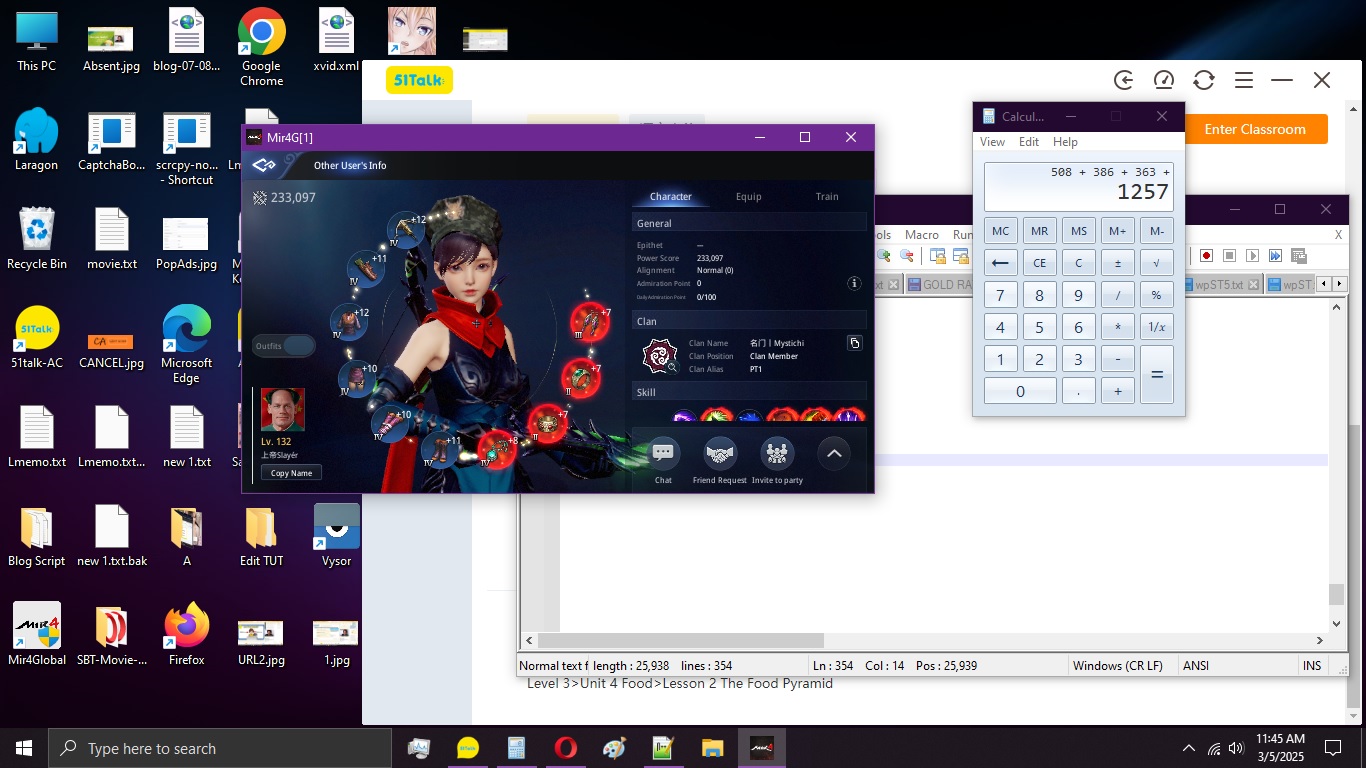Inspect the +8 necklace accessory slot
The image size is (1366, 768).
click(497, 448)
